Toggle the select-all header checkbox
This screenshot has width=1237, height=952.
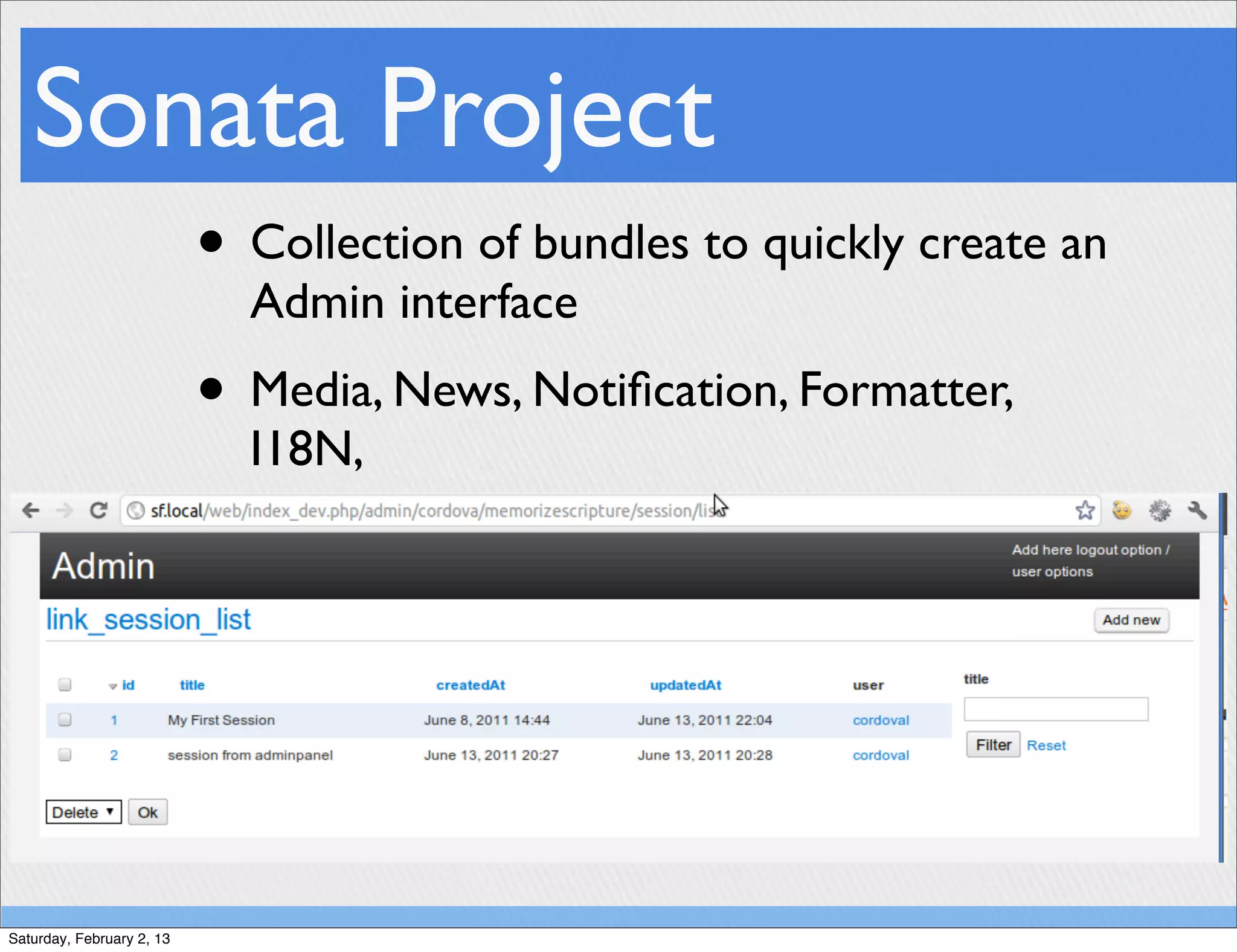[x=65, y=684]
